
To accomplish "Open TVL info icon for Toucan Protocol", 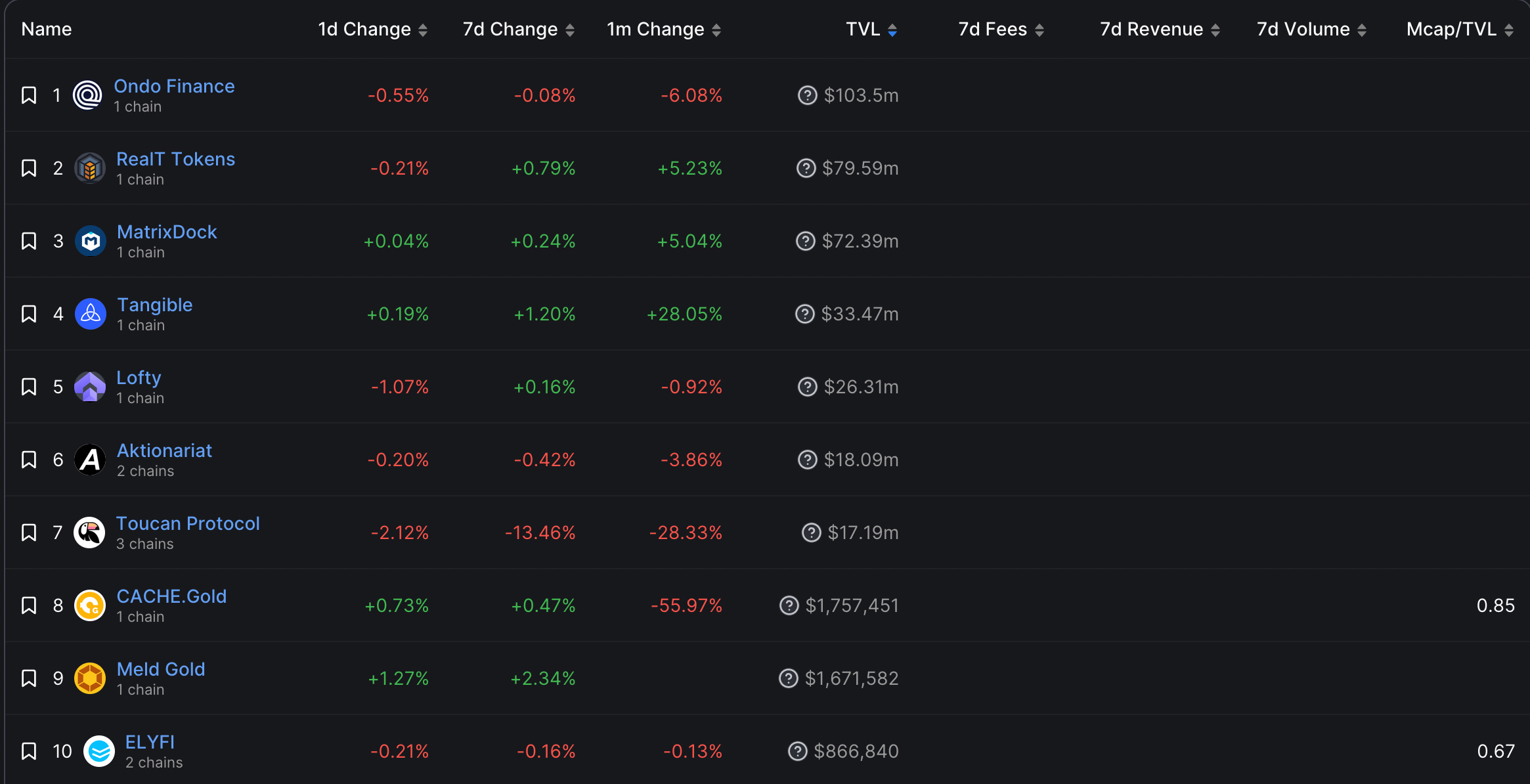I will [812, 533].
